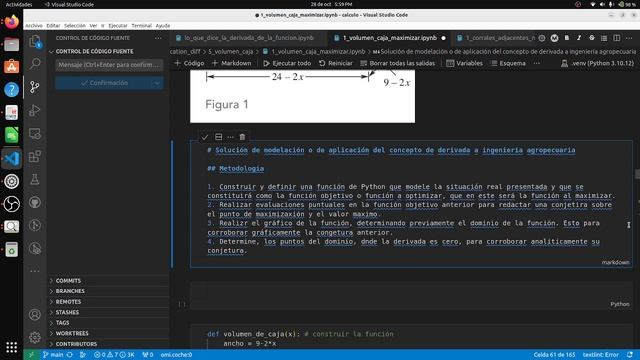This screenshot has height=360, width=640.
Task: Click the Confirmación commit button
Action: [x=104, y=83]
